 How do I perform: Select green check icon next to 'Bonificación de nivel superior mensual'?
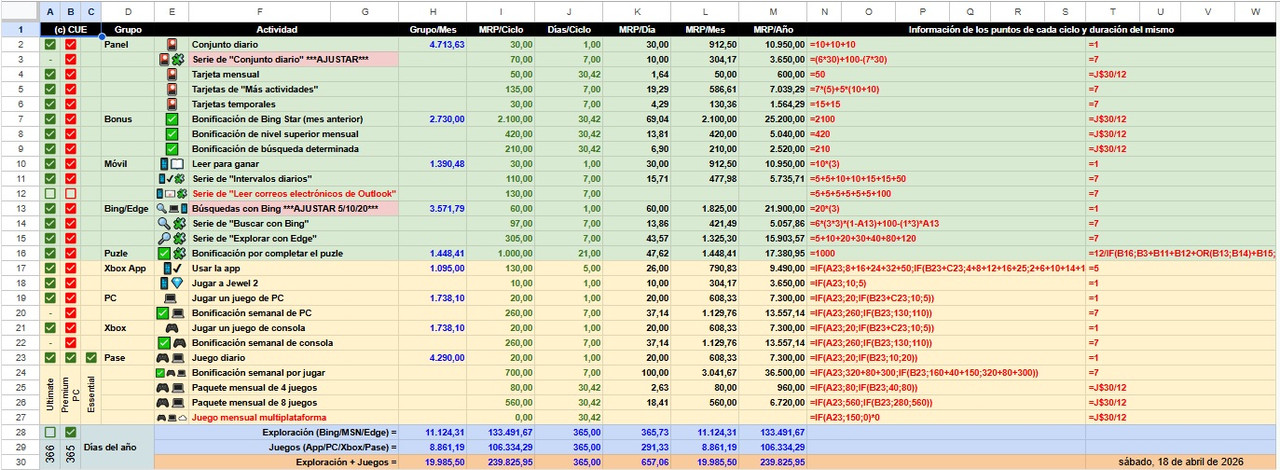point(172,134)
